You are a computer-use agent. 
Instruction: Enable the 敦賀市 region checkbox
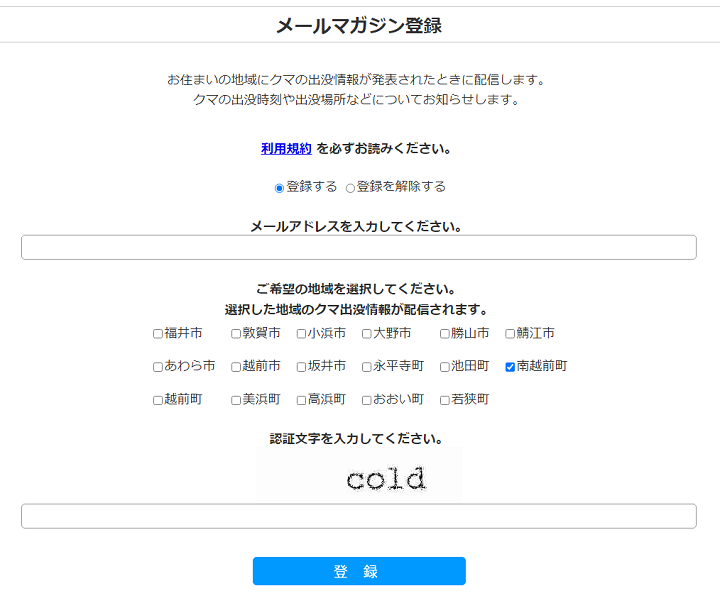point(236,334)
